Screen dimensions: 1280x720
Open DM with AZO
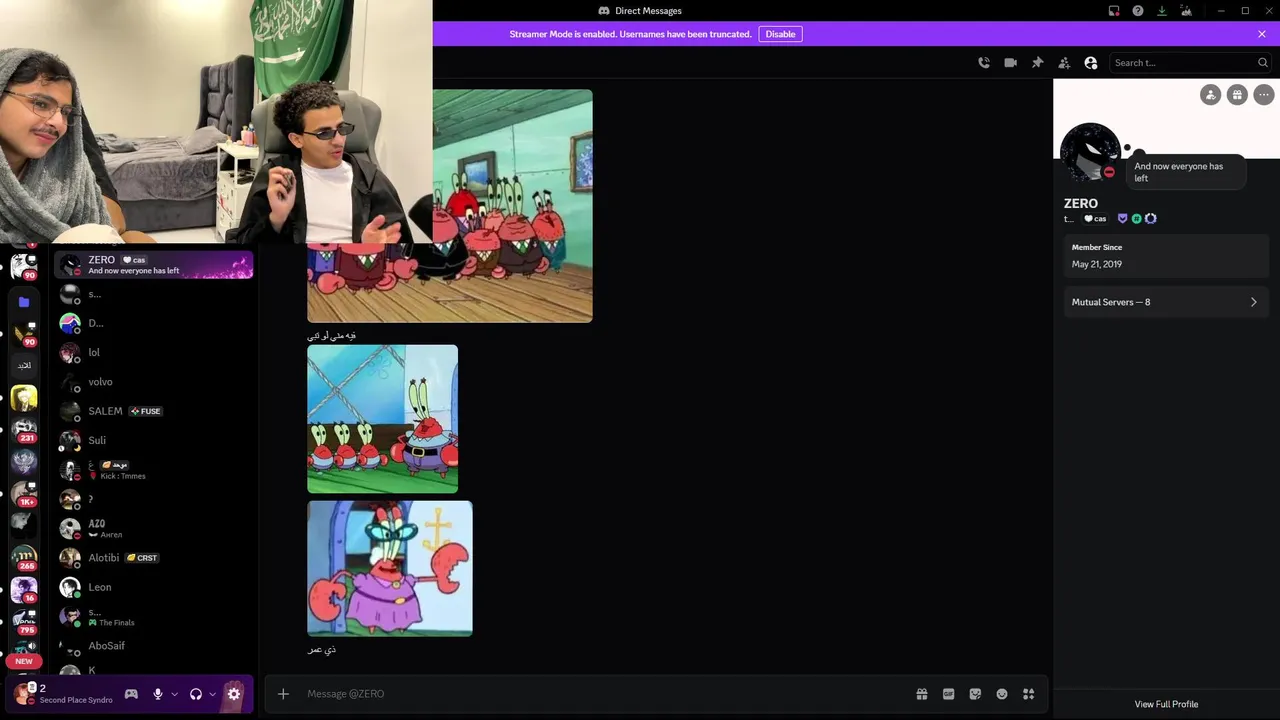coord(153,528)
